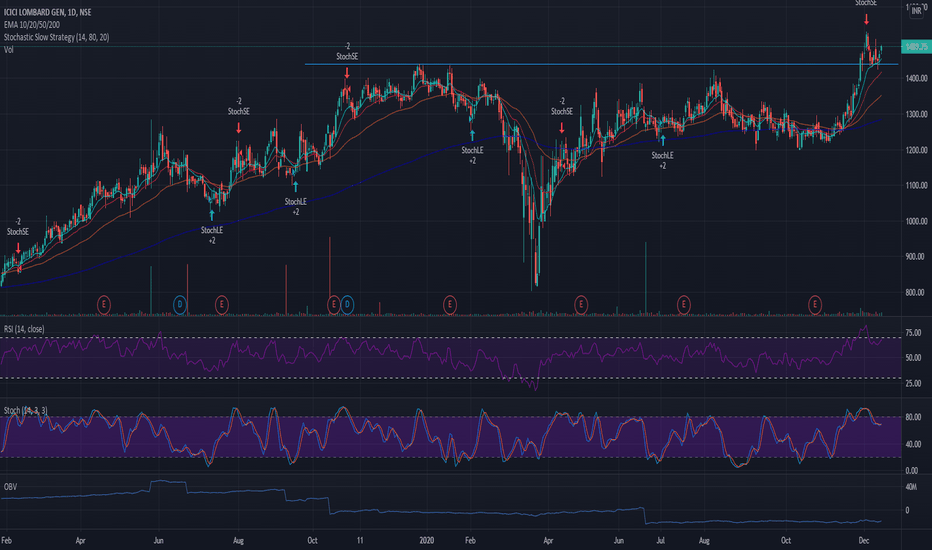
Task: Click the earnings E marker left of the October D
Action: click(x=333, y=305)
